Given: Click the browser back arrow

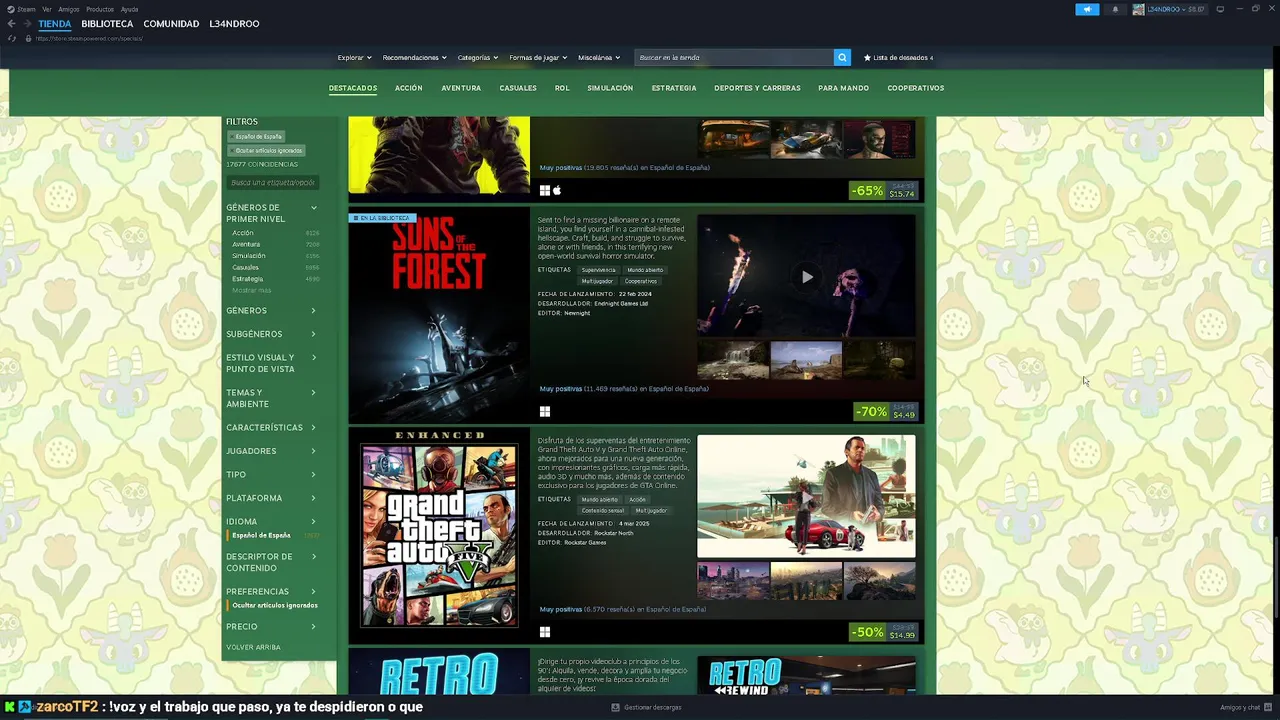Looking at the screenshot, I should (11, 24).
